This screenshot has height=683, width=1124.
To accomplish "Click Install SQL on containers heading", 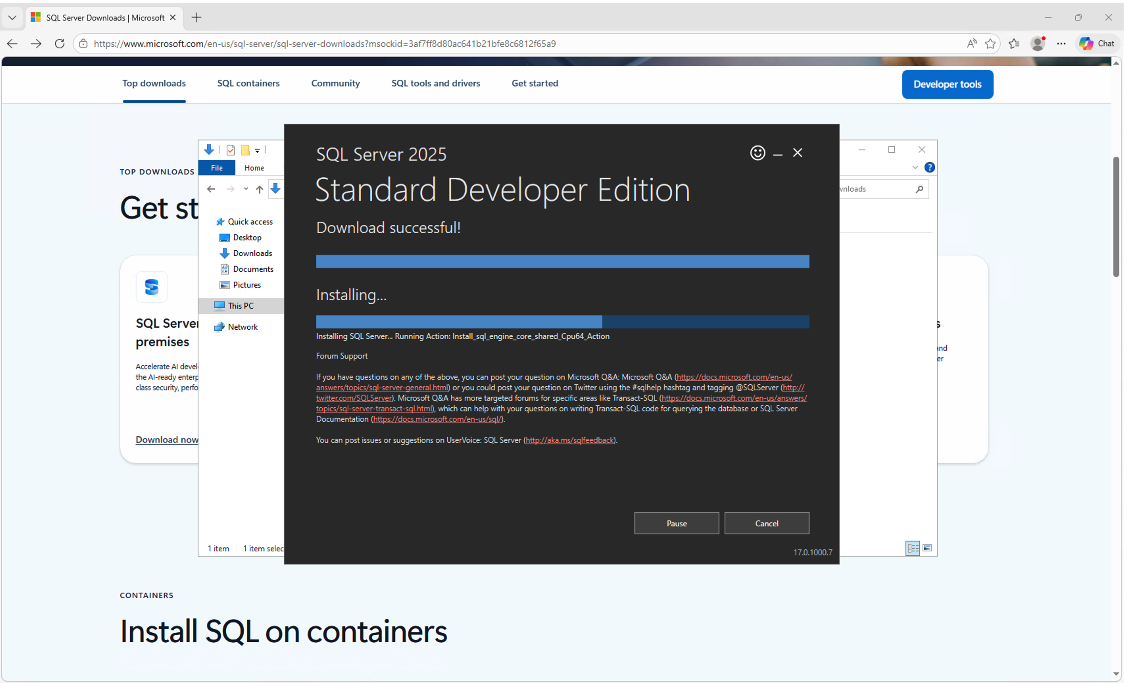I will [283, 631].
